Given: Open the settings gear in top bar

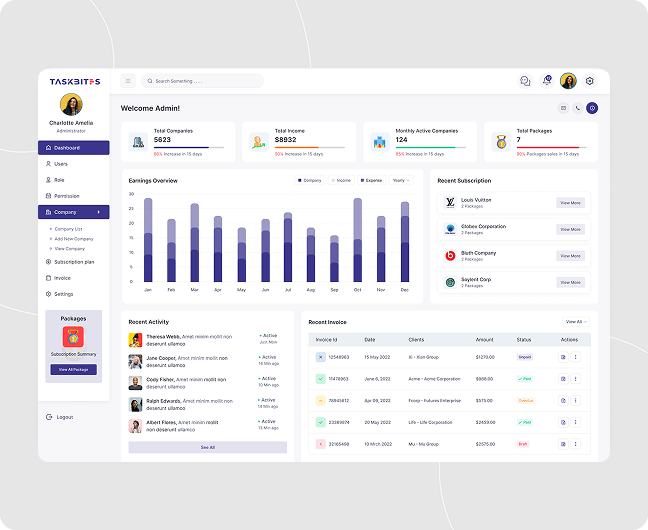Looking at the screenshot, I should 589,81.
